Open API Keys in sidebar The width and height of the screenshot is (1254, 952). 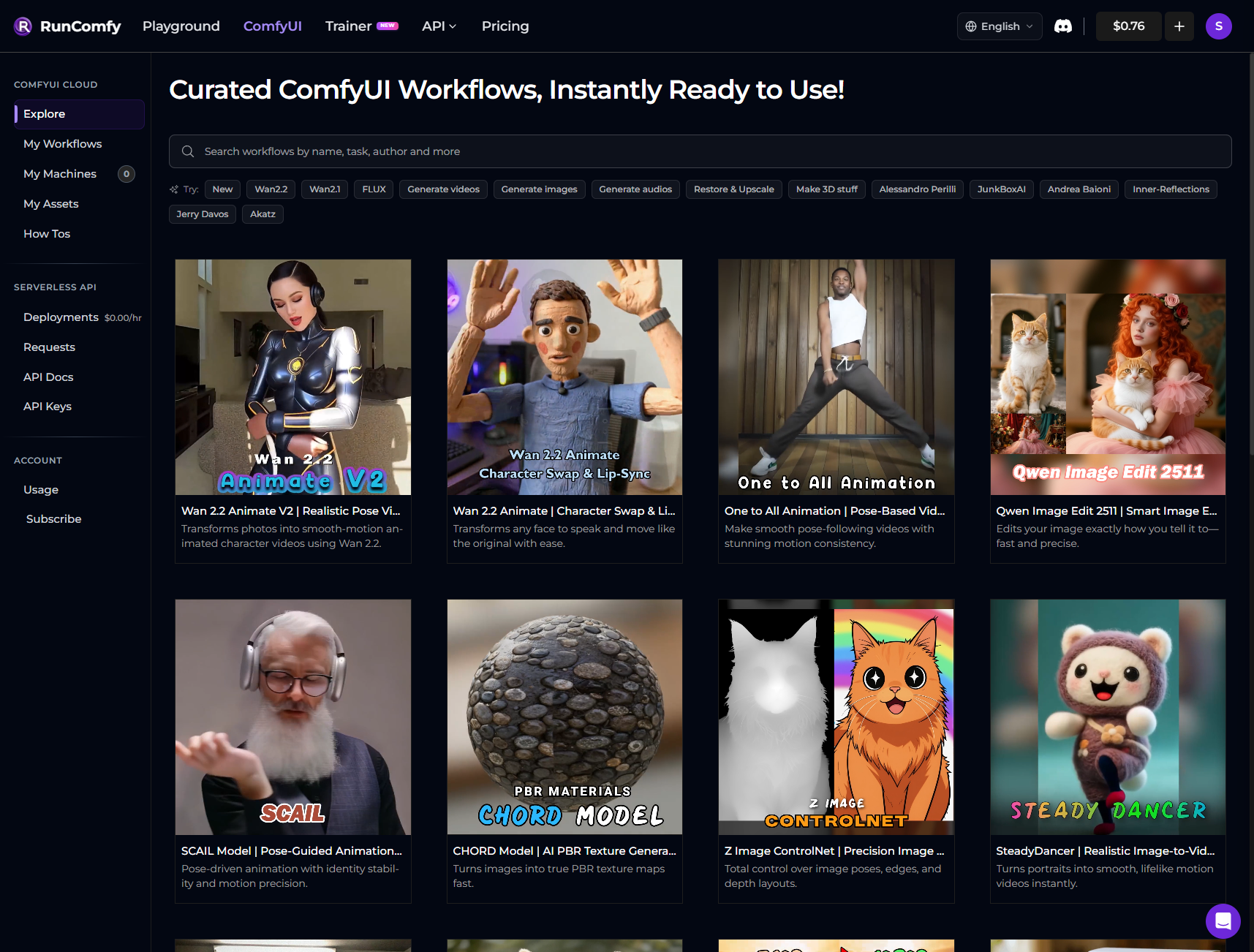click(48, 407)
